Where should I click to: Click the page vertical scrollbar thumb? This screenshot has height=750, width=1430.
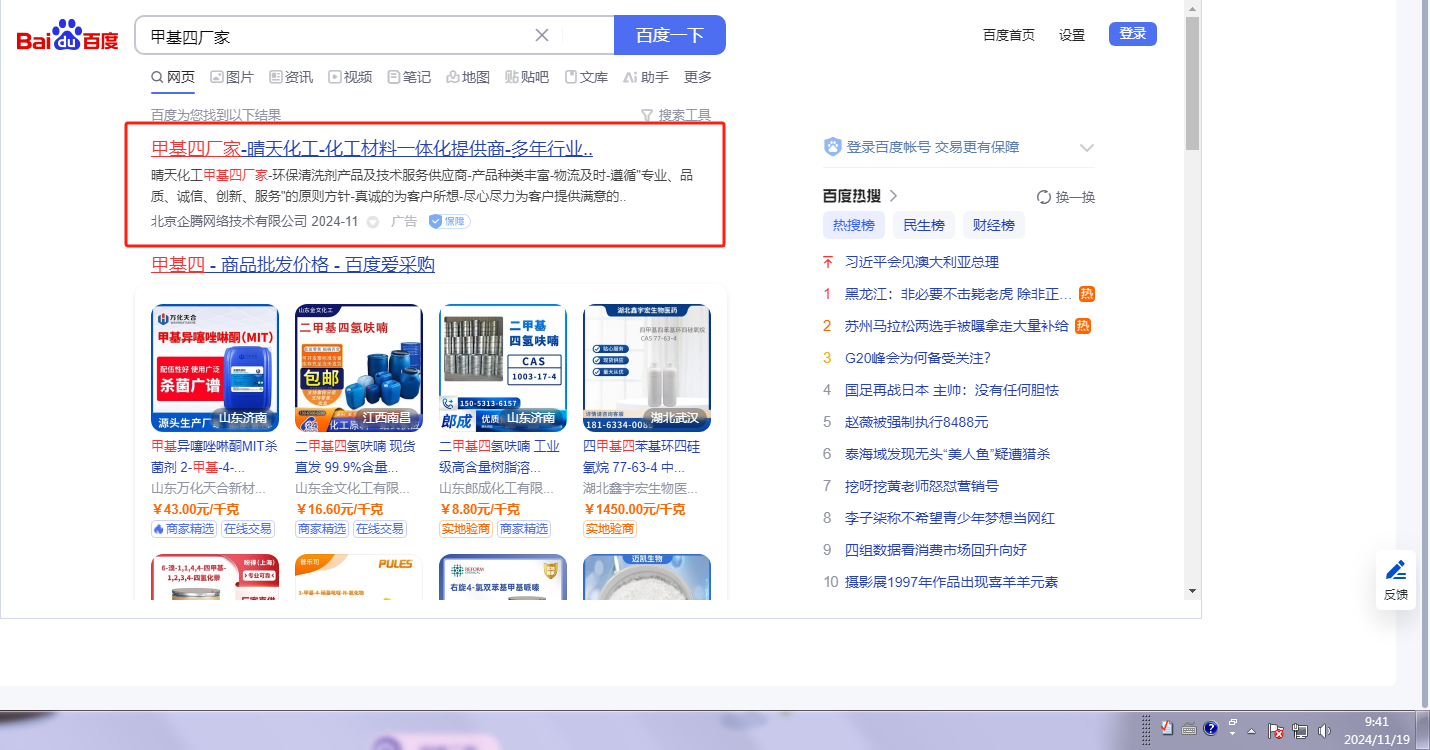coord(1192,83)
